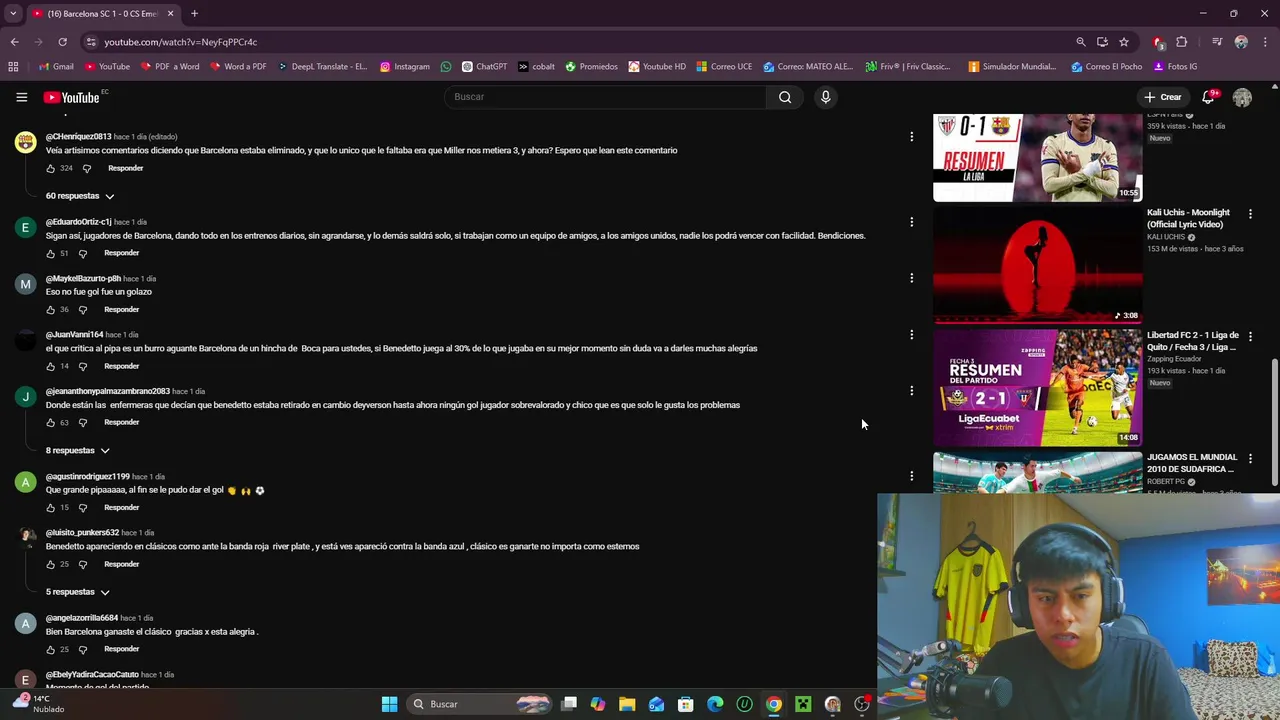
Task: Open options menu for @CHenriquez0813 comment
Action: (911, 136)
